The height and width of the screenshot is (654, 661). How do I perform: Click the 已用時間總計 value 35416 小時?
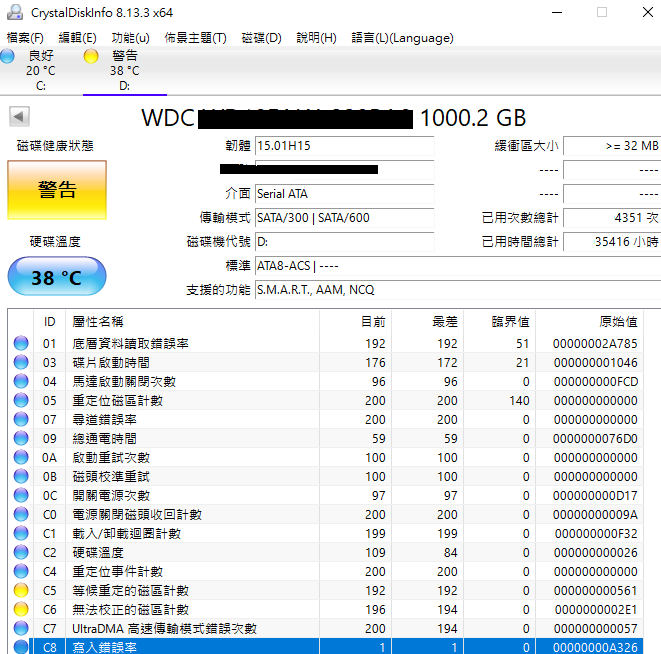pyautogui.click(x=612, y=242)
